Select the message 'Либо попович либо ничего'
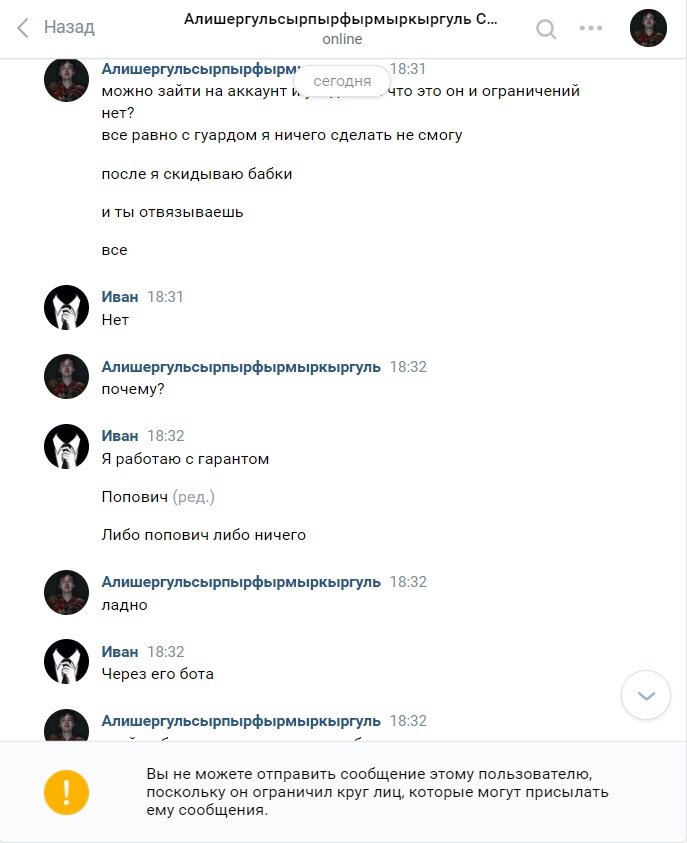The image size is (687, 843). 204,535
